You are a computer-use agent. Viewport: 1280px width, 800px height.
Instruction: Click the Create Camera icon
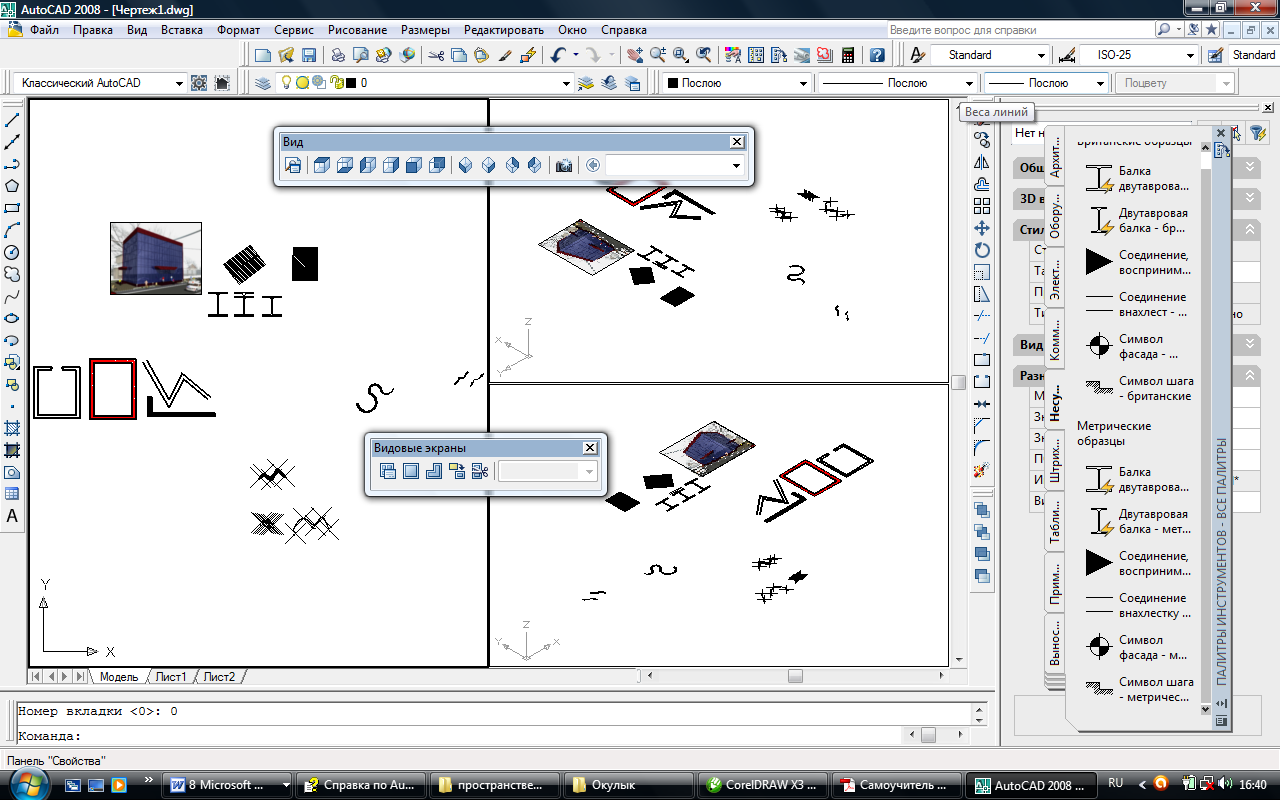[x=564, y=165]
